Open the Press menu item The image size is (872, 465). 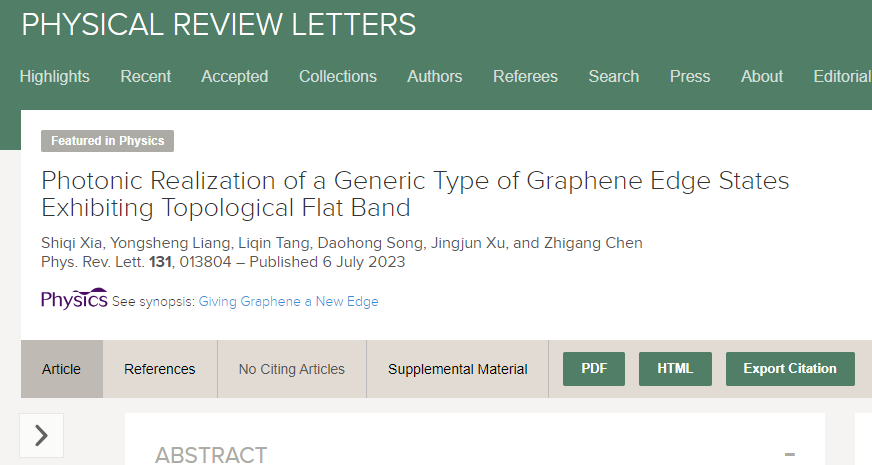coord(690,76)
